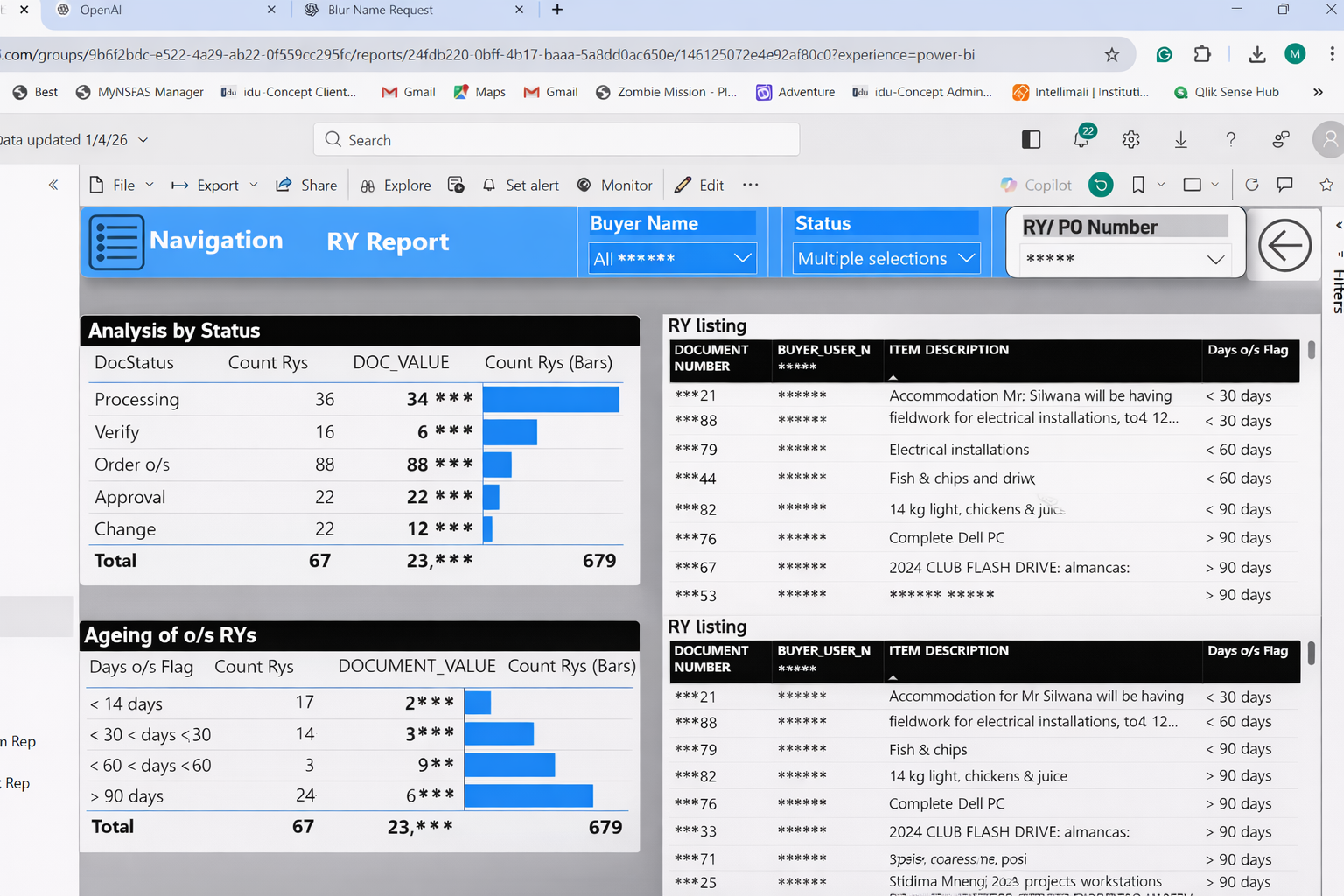Click Explore in the toolbar
This screenshot has height=896, width=1344.
395,185
